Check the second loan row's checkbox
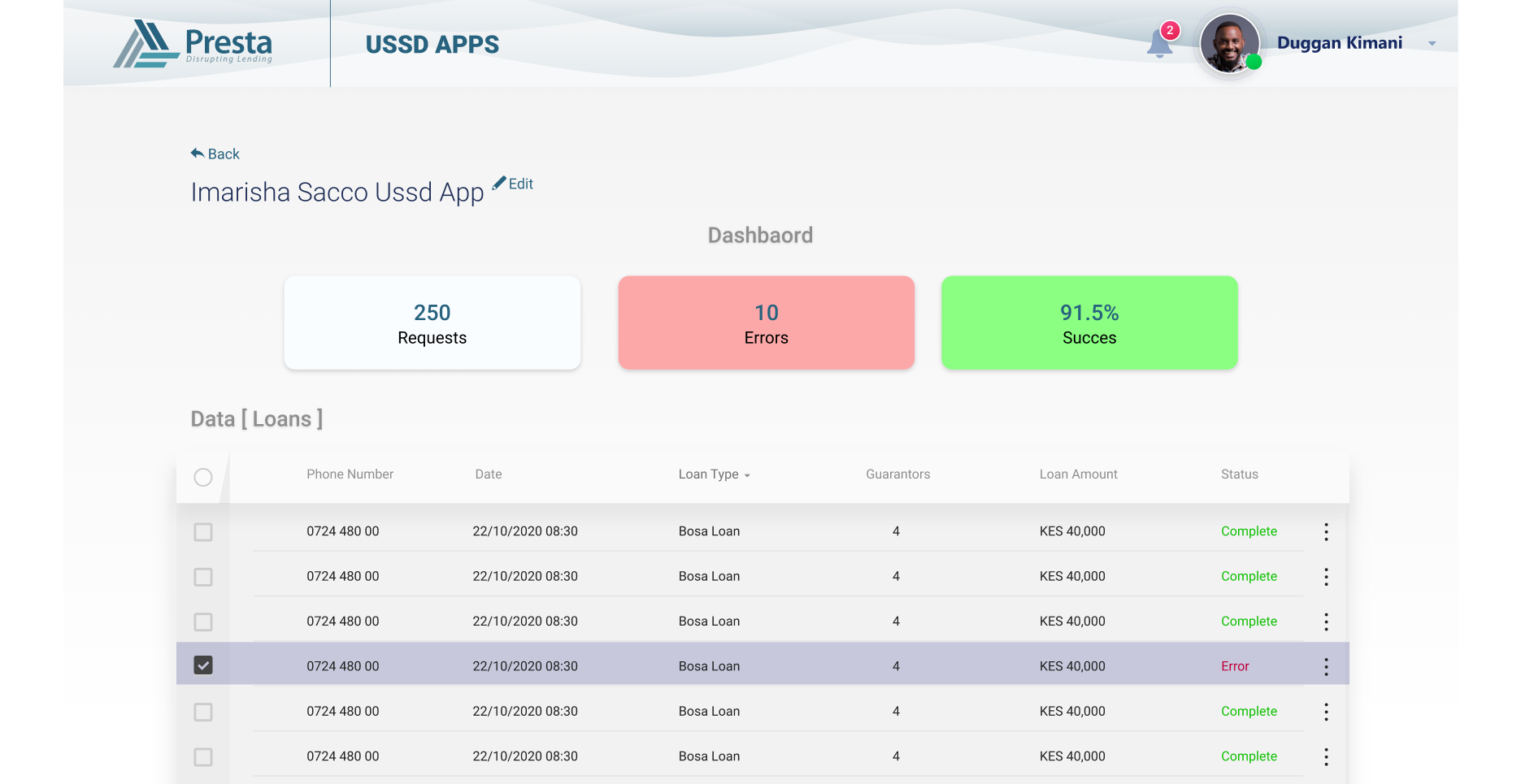 [x=203, y=577]
